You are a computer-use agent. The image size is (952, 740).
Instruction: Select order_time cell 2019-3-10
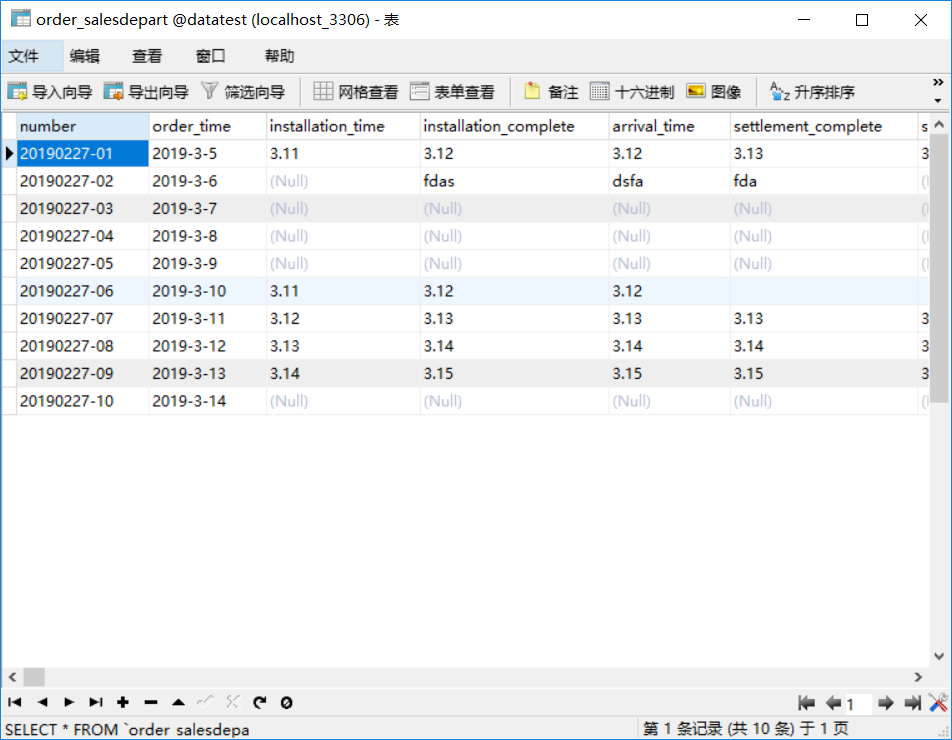[207, 291]
